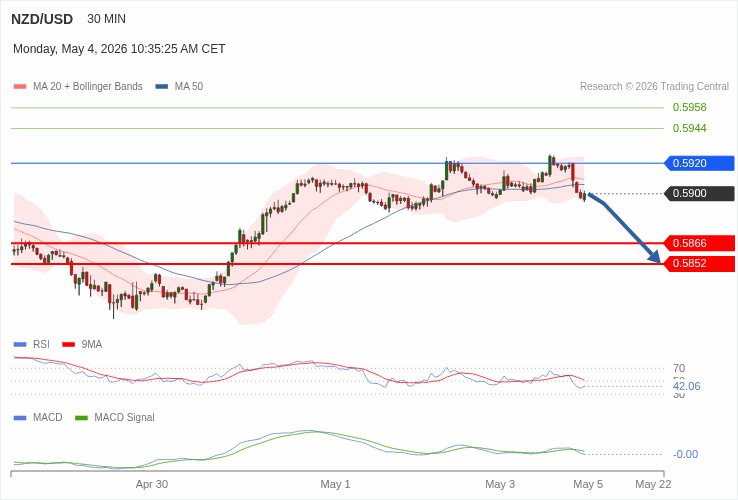Image resolution: width=738 pixels, height=500 pixels.
Task: Click the NZD/USD pair title
Action: 42,19
